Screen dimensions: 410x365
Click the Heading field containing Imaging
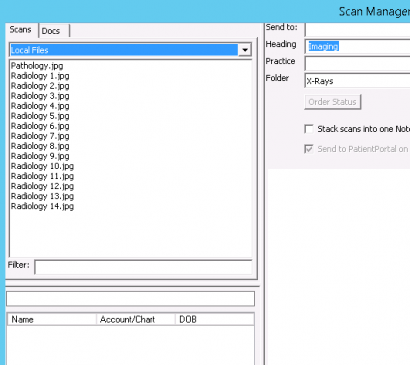358,46
